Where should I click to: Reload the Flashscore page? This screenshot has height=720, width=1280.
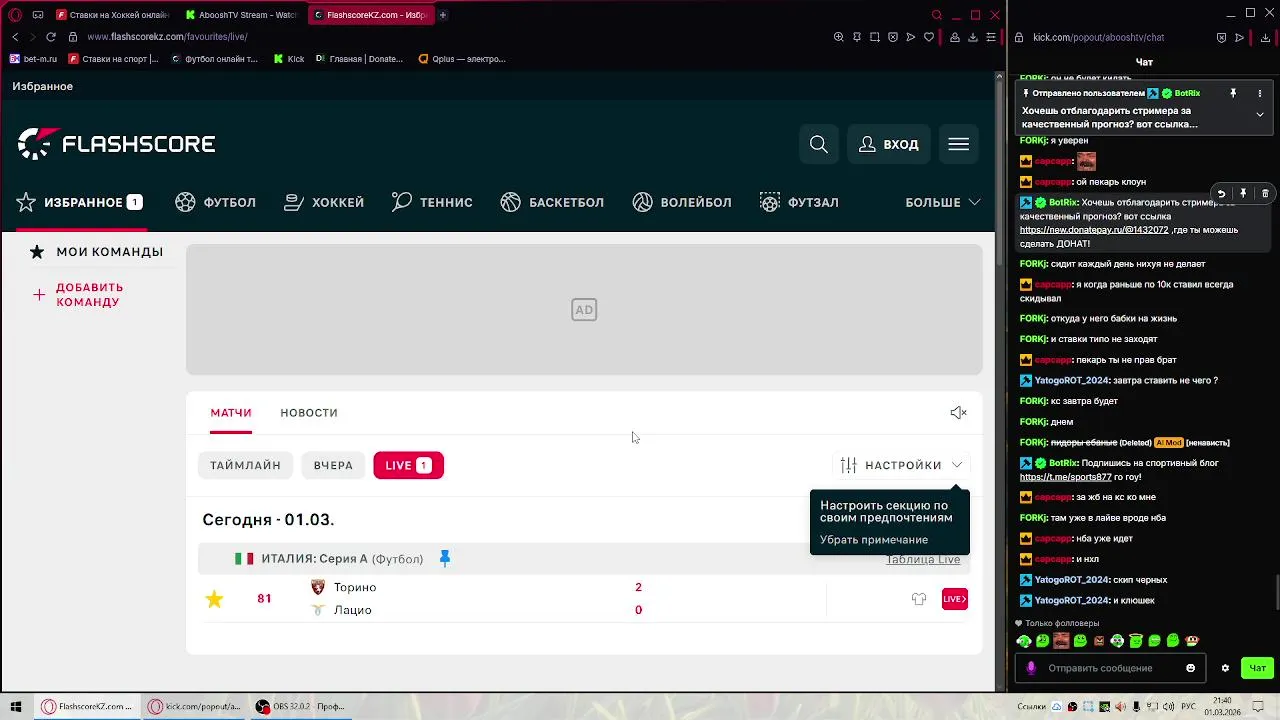click(51, 37)
